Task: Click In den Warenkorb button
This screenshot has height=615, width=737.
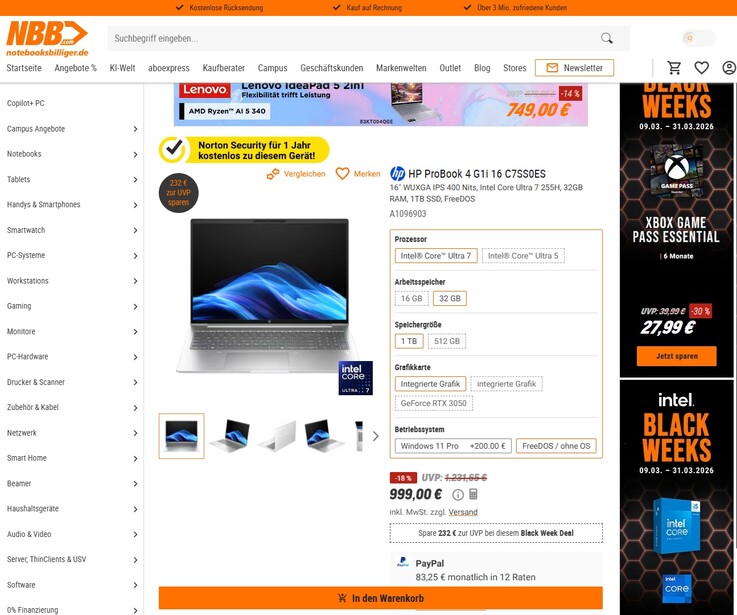Action: point(381,598)
